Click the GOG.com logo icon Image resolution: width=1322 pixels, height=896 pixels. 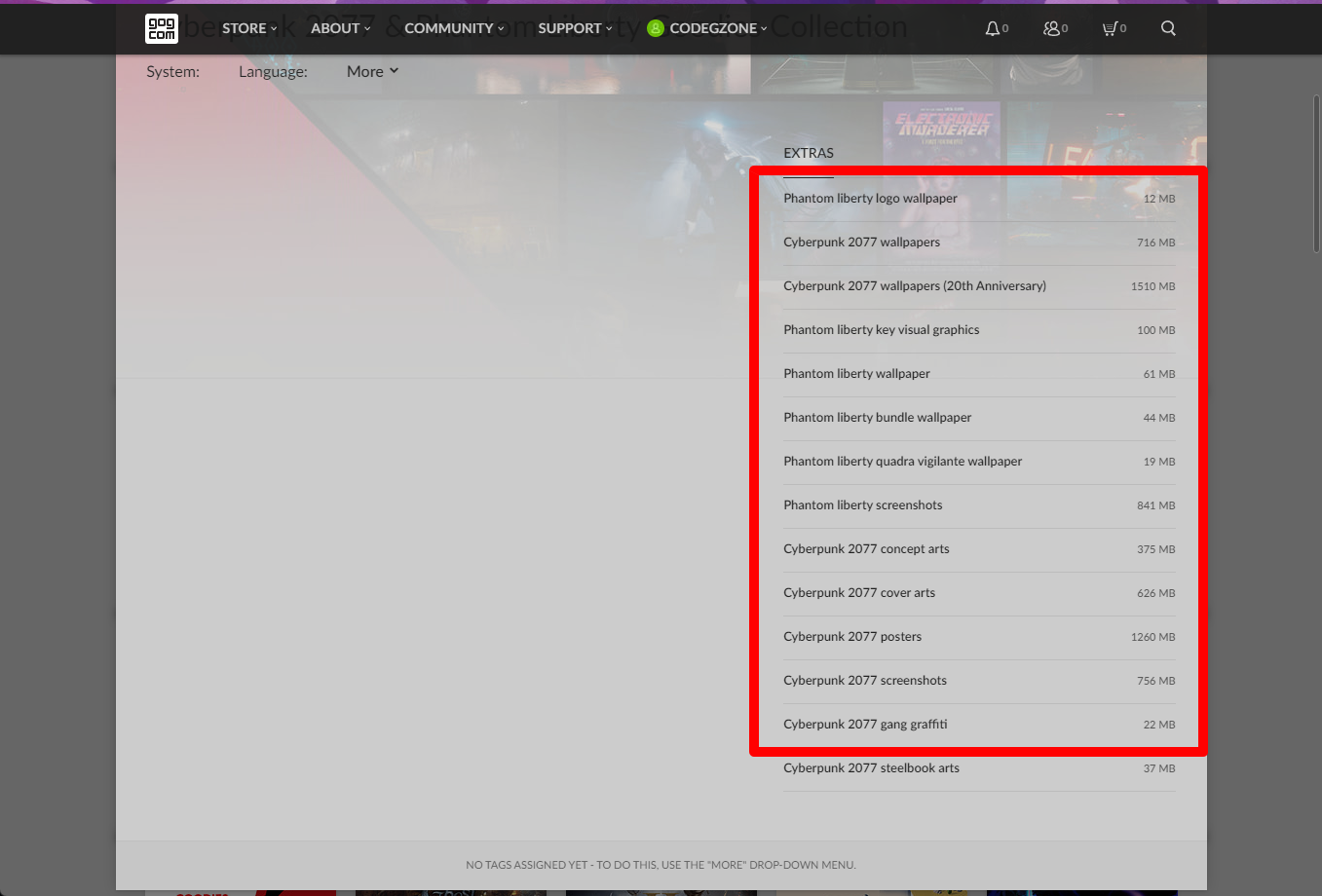coord(162,28)
